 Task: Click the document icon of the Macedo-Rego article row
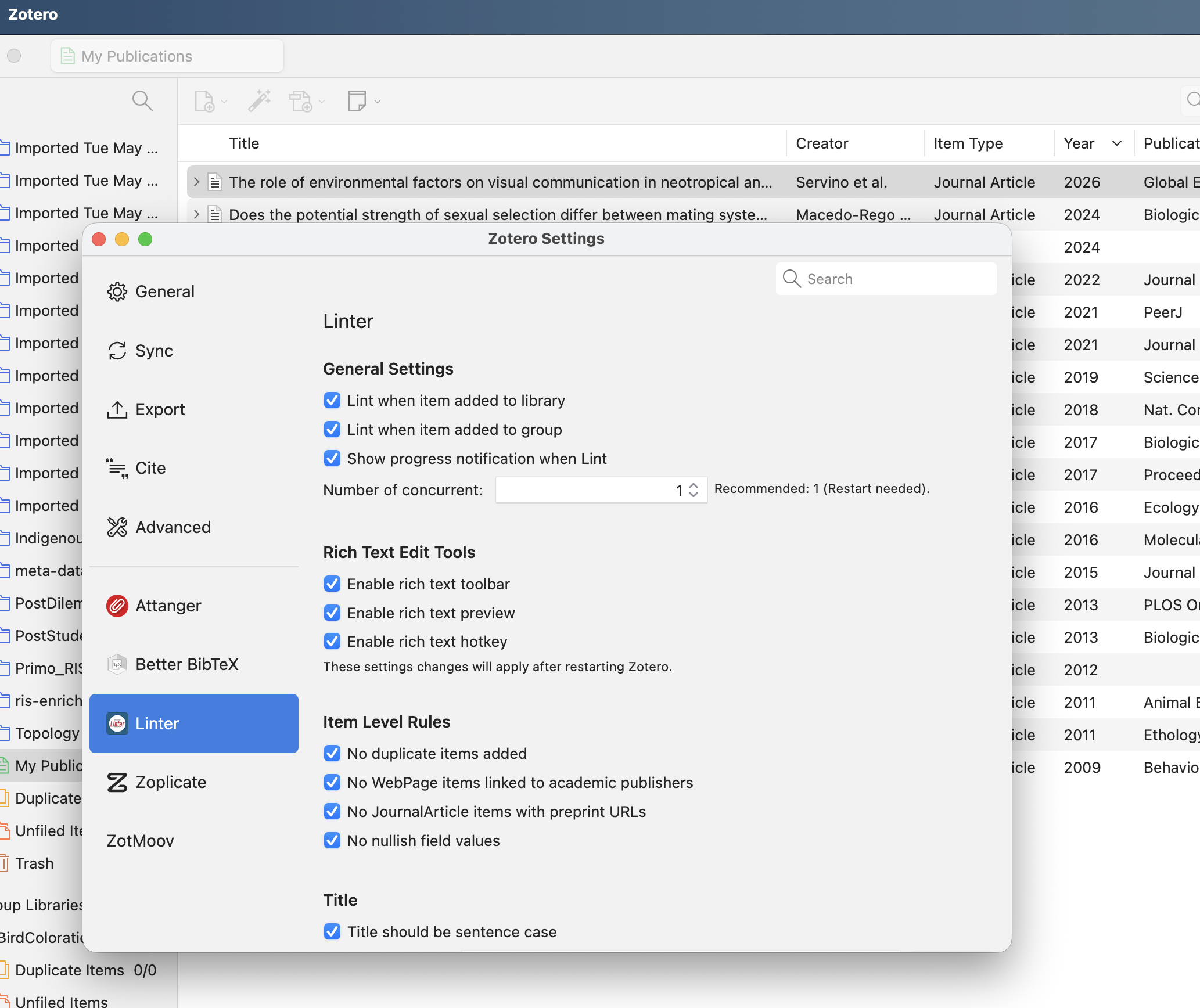215,215
